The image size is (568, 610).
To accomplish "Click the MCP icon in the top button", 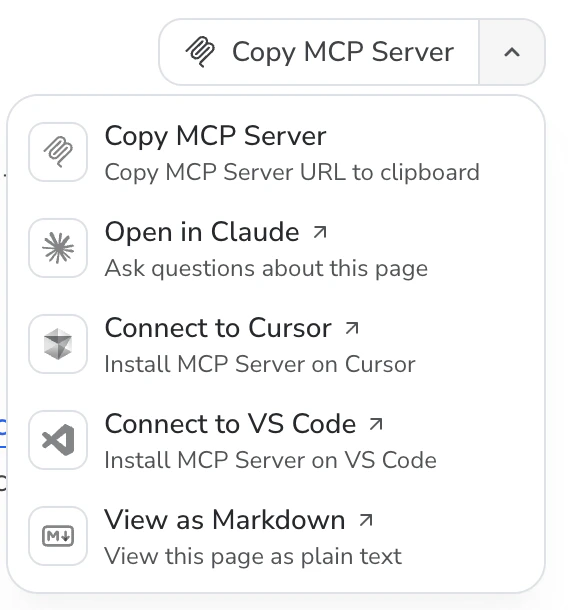I will (200, 52).
